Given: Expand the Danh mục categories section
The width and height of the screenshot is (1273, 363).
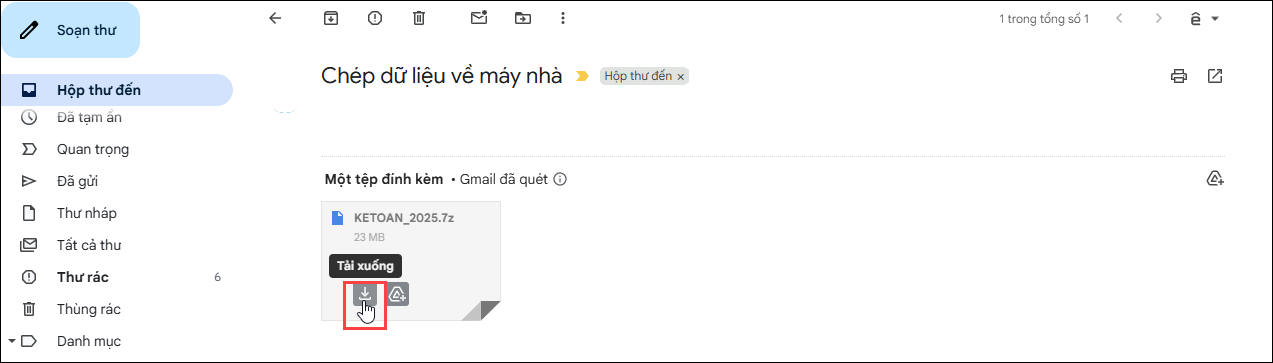Looking at the screenshot, I should [x=10, y=341].
